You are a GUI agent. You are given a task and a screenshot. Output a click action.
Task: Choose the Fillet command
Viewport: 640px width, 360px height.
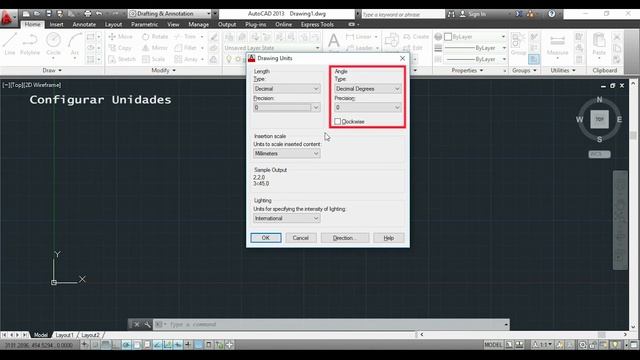(186, 48)
